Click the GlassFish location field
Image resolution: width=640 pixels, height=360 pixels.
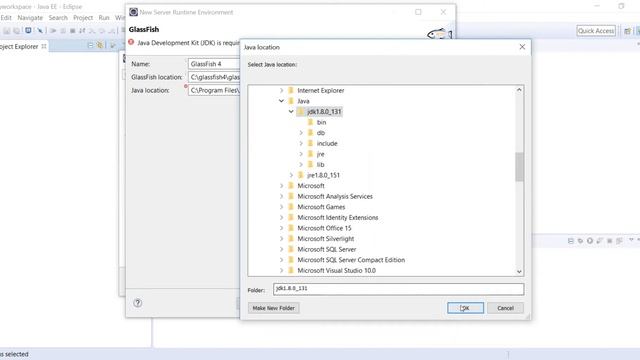[214, 77]
